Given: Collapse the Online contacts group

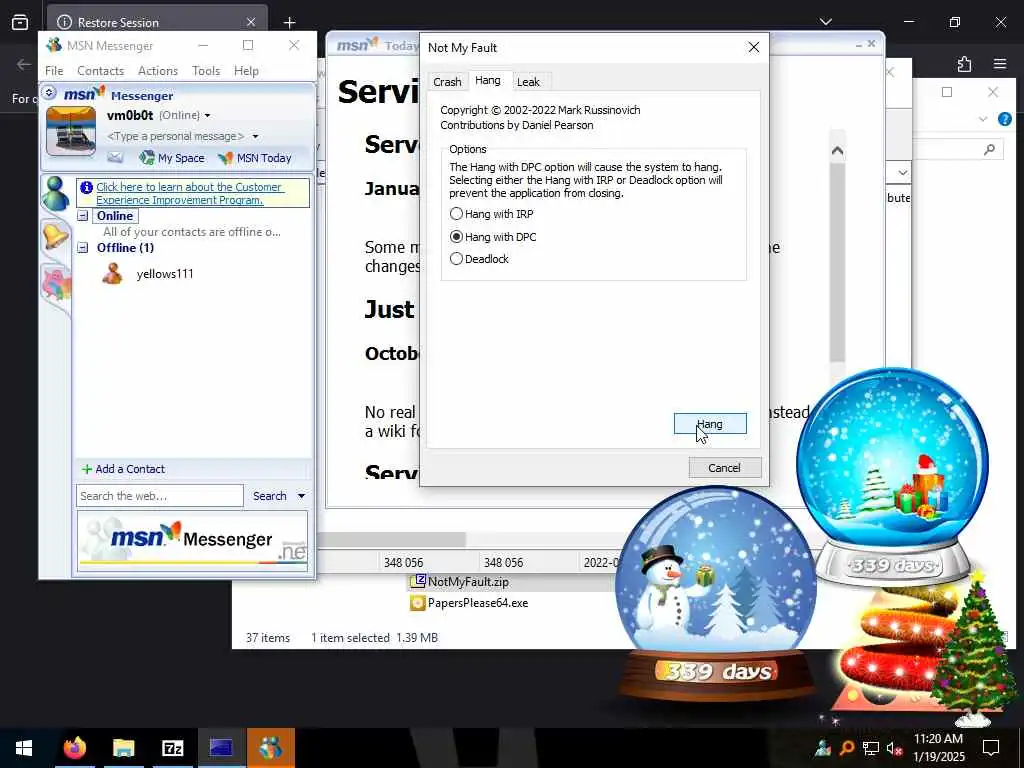Looking at the screenshot, I should 83,216.
